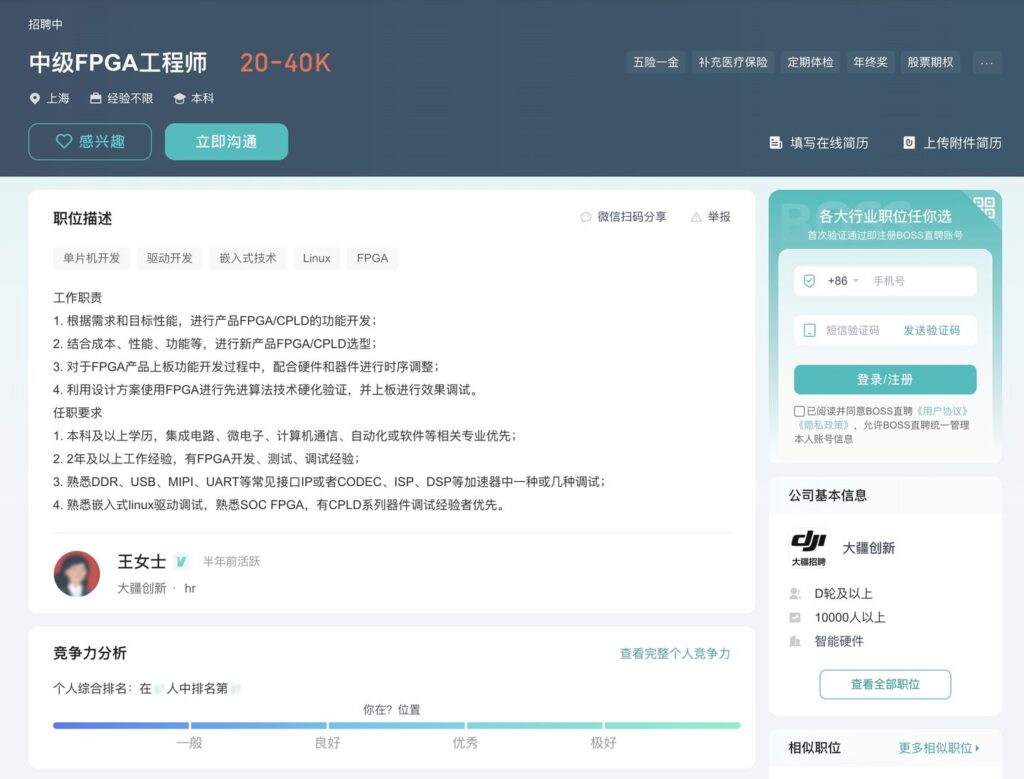Click 查看完整个人竞争力 link

pyautogui.click(x=675, y=653)
